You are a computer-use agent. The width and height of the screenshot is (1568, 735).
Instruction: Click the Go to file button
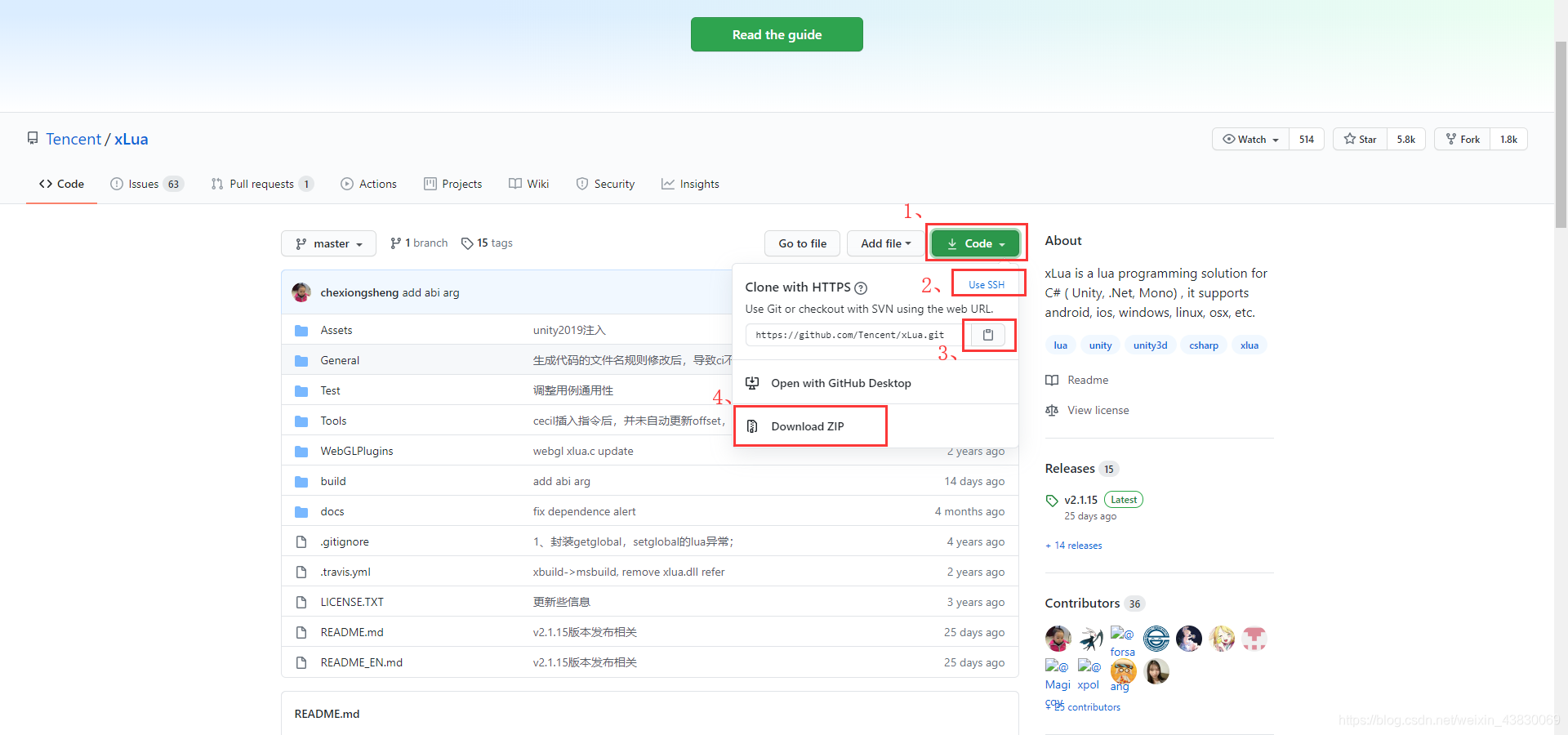[802, 243]
